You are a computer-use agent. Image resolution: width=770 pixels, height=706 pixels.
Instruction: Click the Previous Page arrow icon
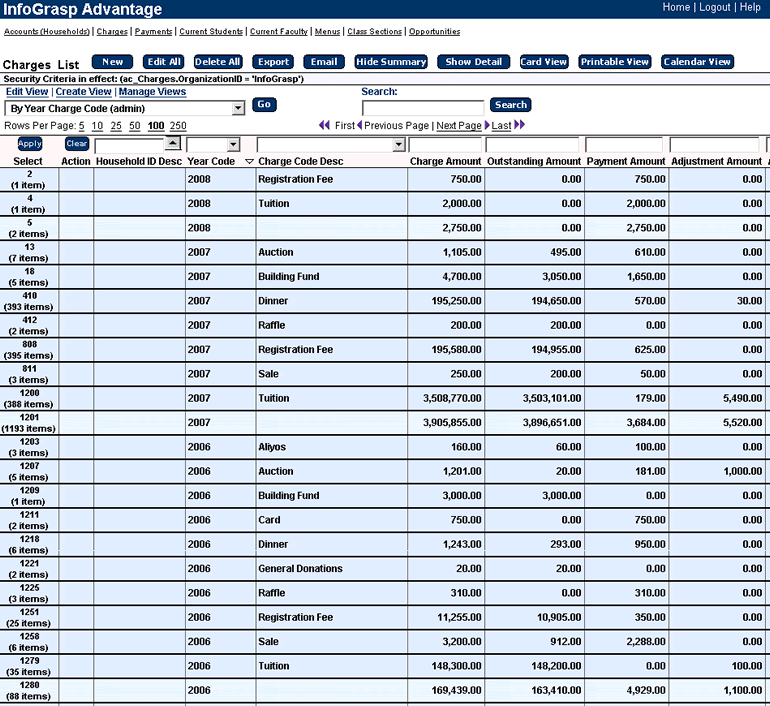coord(359,125)
